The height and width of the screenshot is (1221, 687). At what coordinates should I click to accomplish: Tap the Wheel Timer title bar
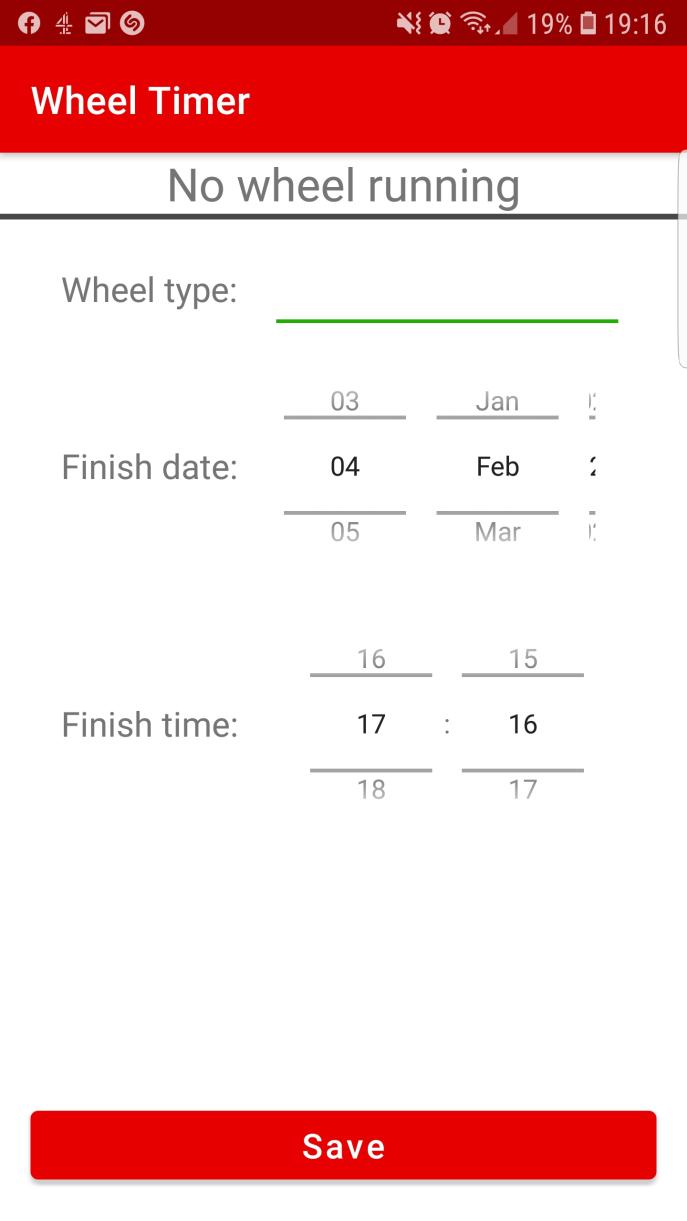coord(140,100)
